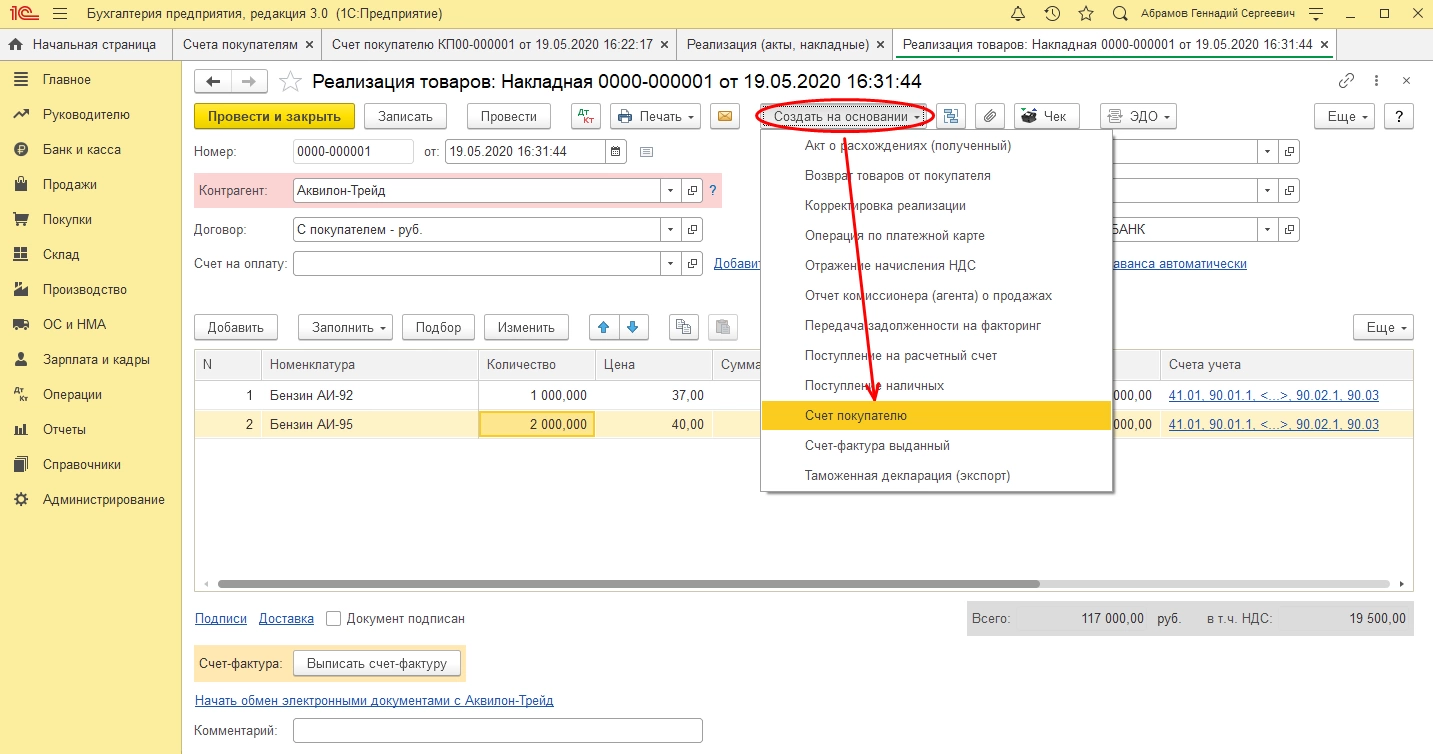The width and height of the screenshot is (1433, 754).
Task: Add to favorites with the star icon
Action: coord(290,81)
